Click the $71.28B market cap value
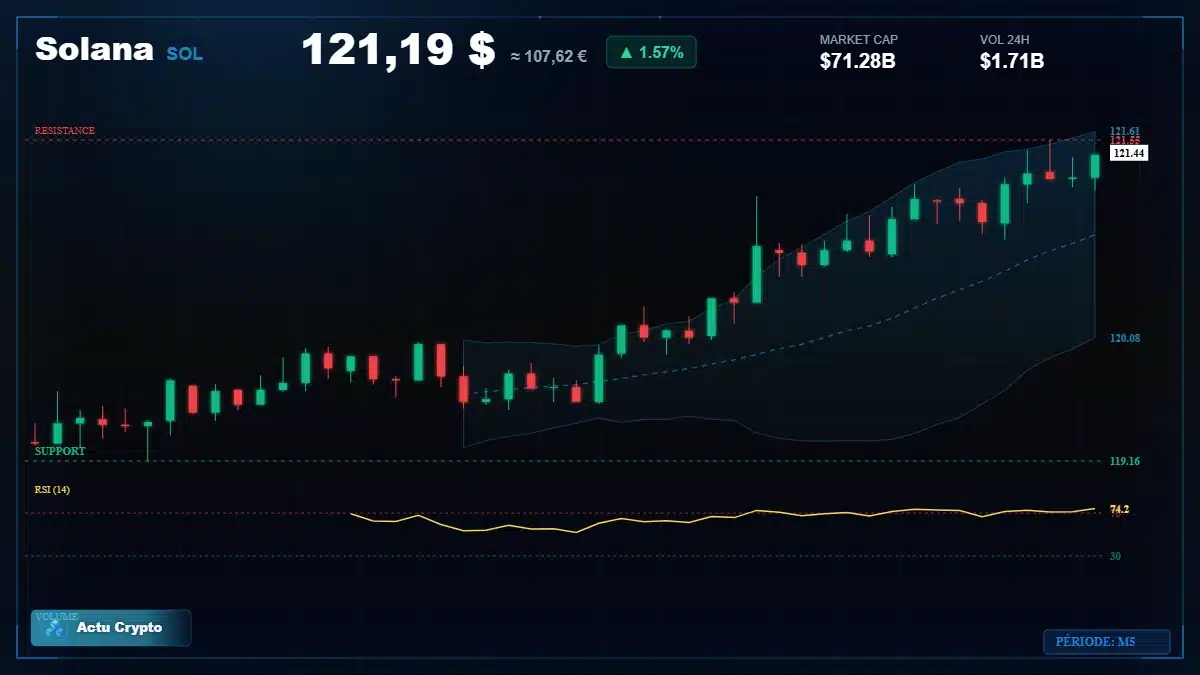The width and height of the screenshot is (1200, 675). coord(857,61)
